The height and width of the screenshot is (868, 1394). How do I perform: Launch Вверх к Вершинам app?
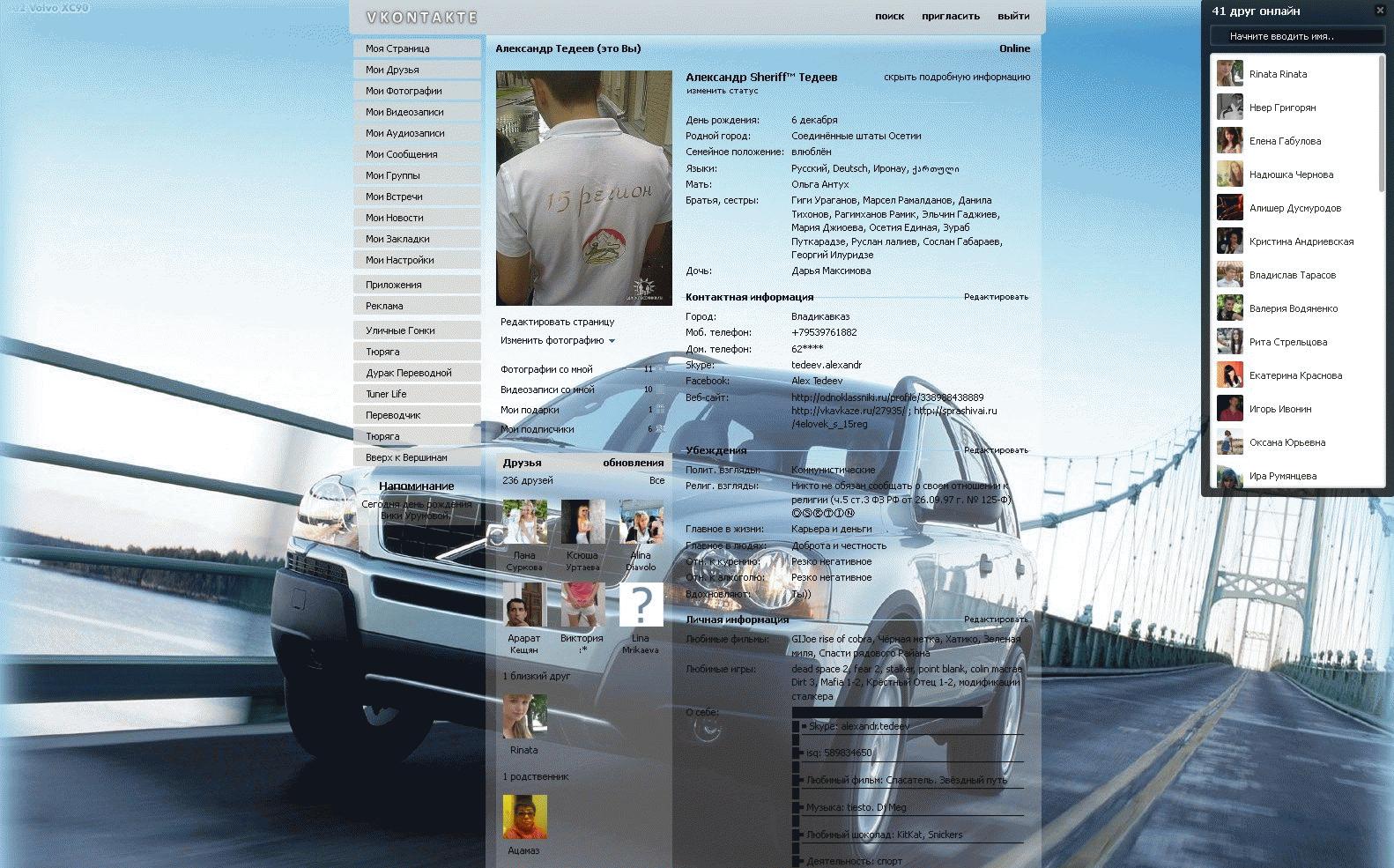click(x=417, y=457)
